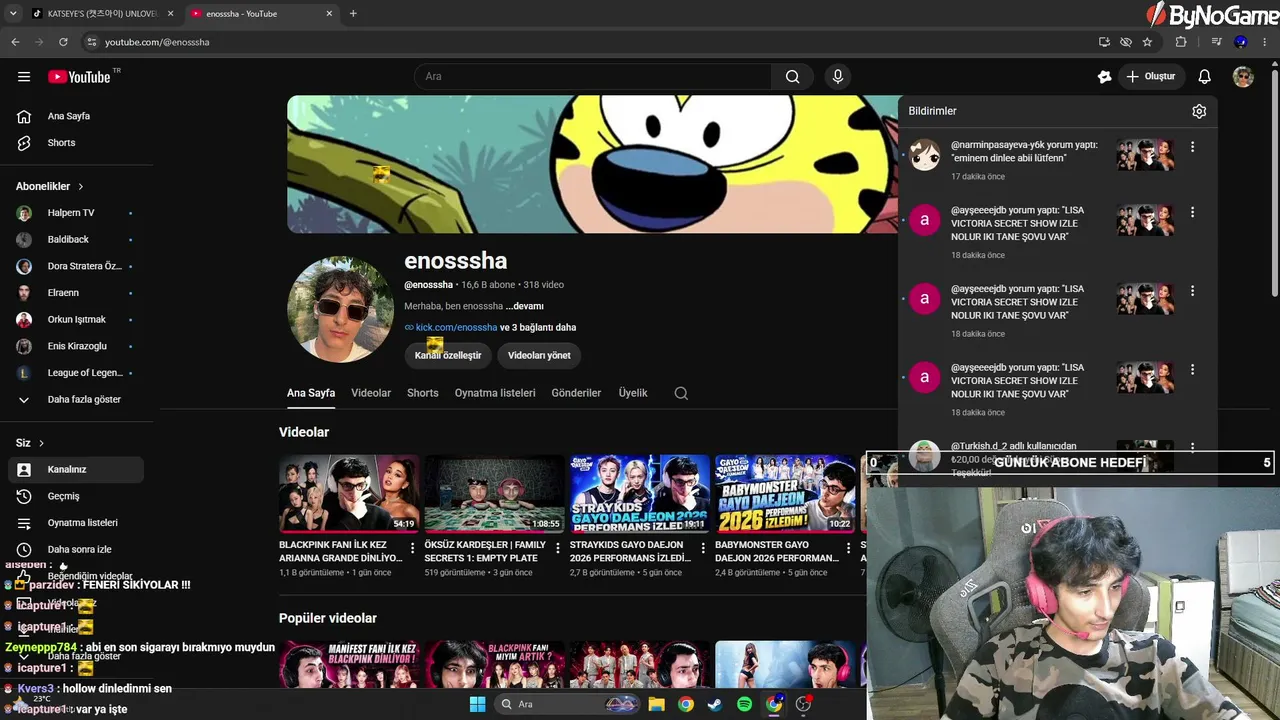Image resolution: width=1280 pixels, height=720 pixels.
Task: Select the Ana Sayfa channel tab
Action: [311, 393]
